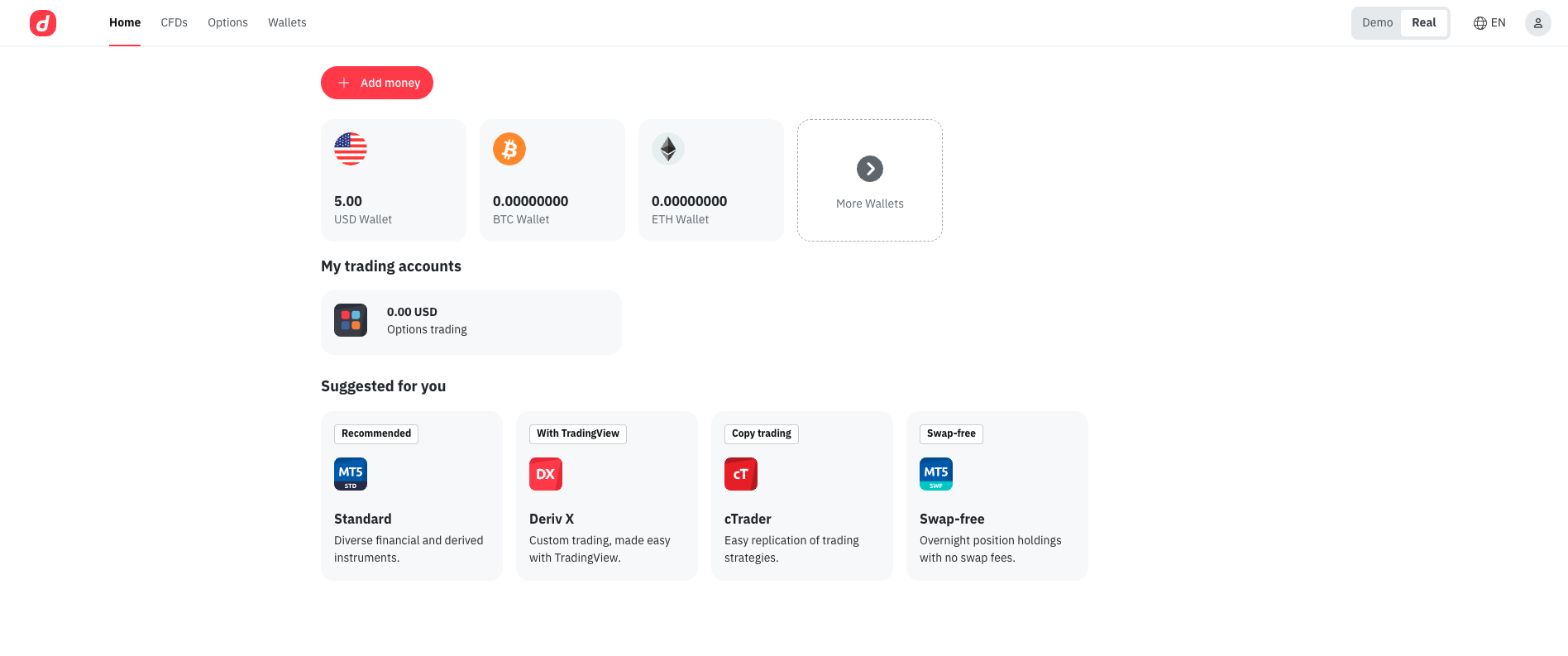Click 'Easy replication of trading strategies.' text
Screen dimensions: 1568x656
pyautogui.click(x=791, y=549)
